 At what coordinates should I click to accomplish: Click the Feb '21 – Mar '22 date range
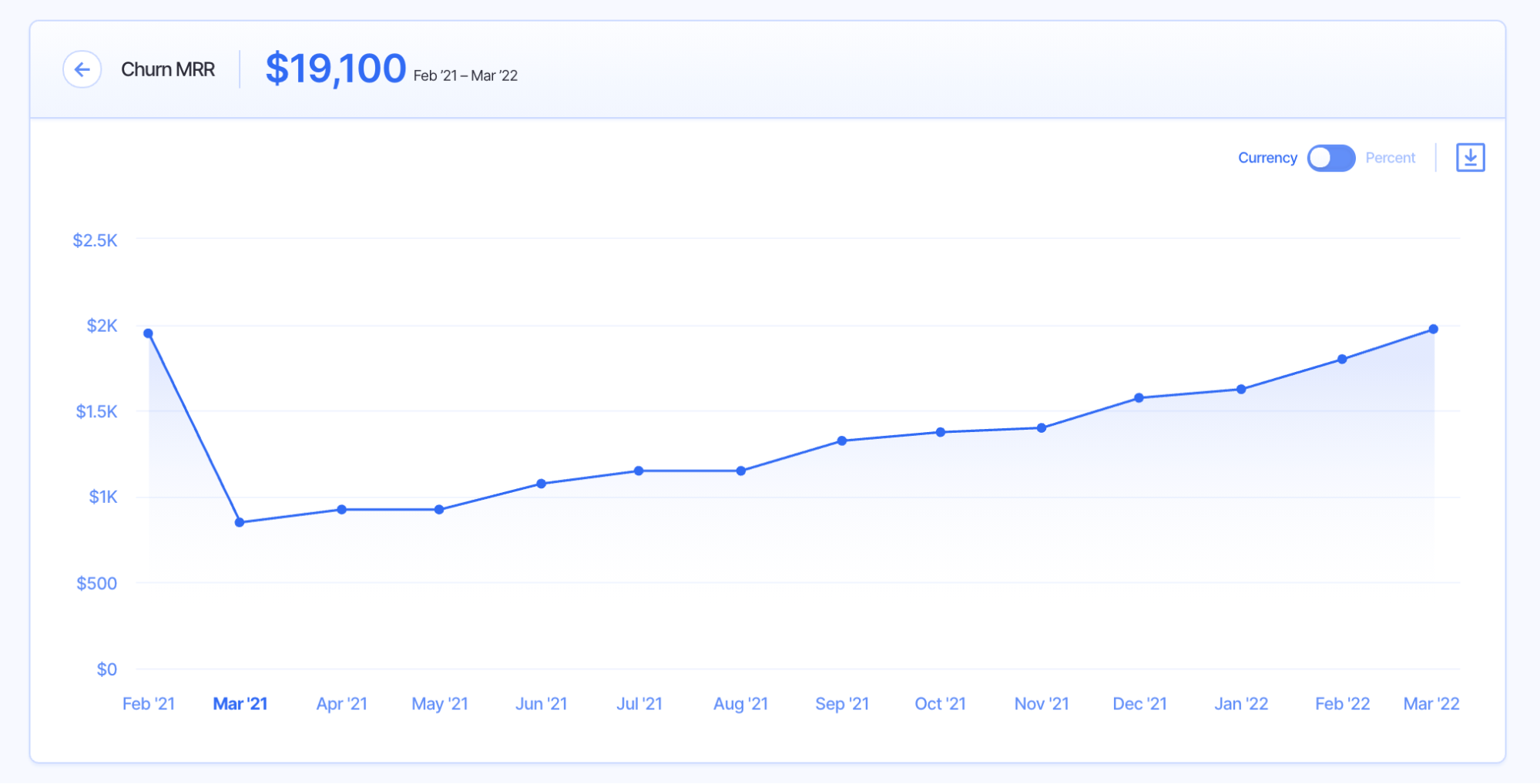[x=465, y=75]
